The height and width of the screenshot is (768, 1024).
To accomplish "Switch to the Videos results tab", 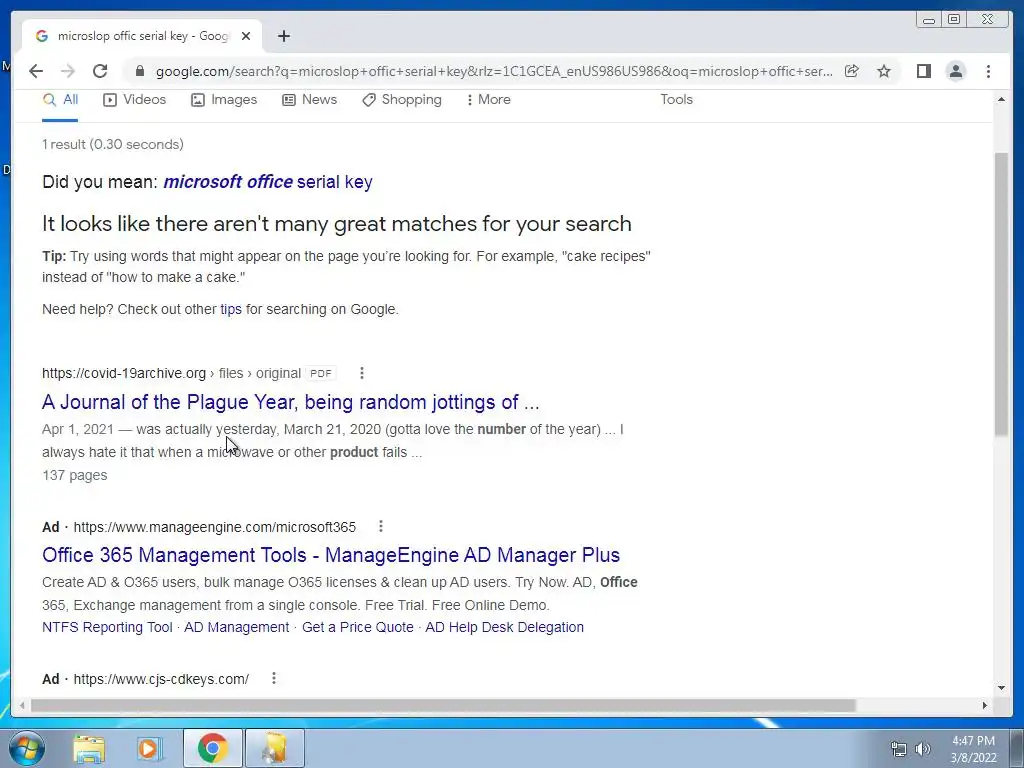I will (135, 100).
